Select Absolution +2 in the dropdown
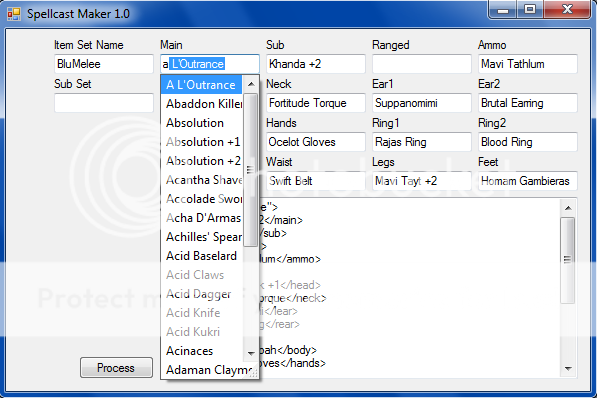 pos(202,161)
